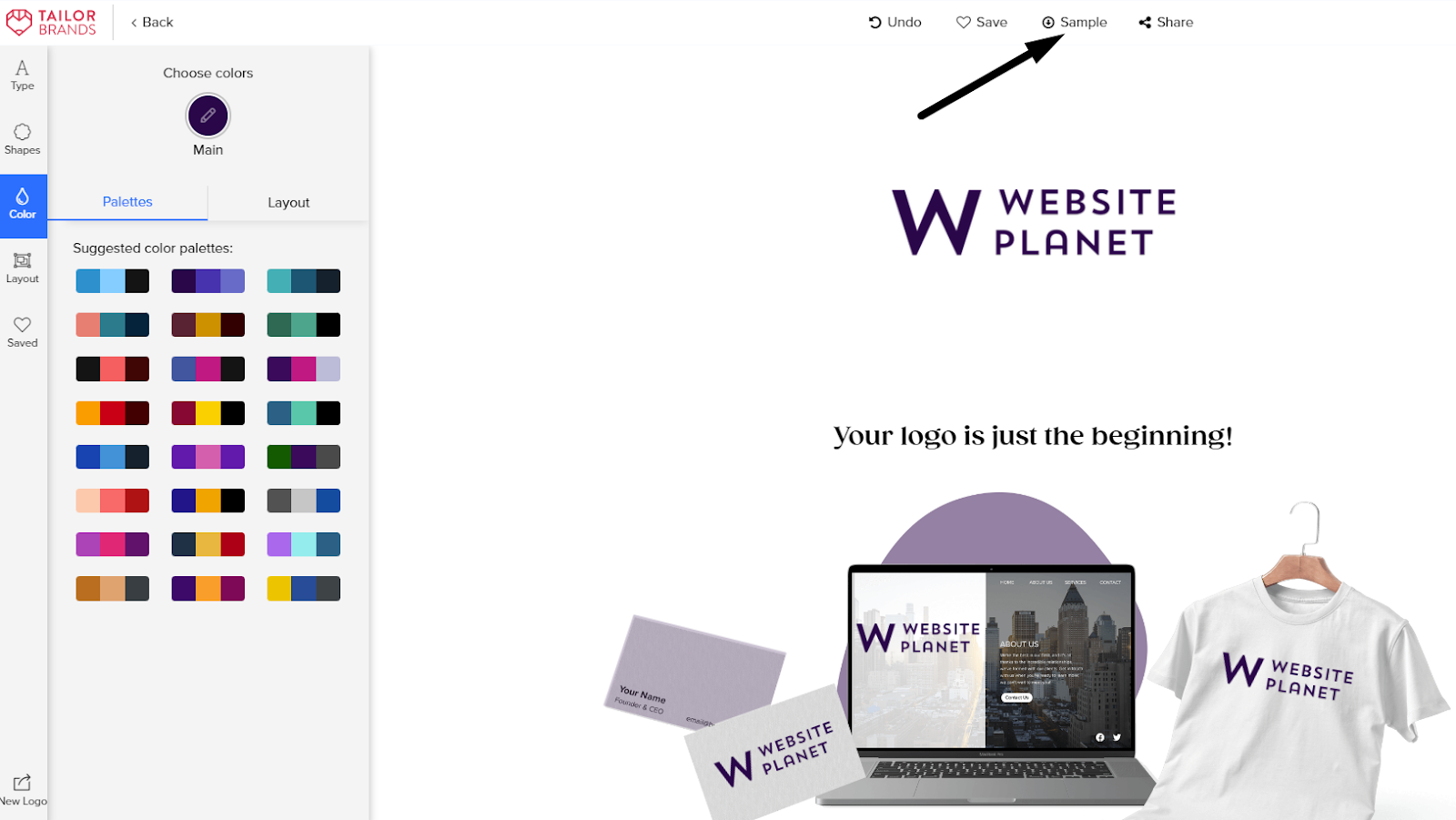Click 'Your logo is just the beginning!' text
This screenshot has height=820, width=1456.
(x=1033, y=436)
